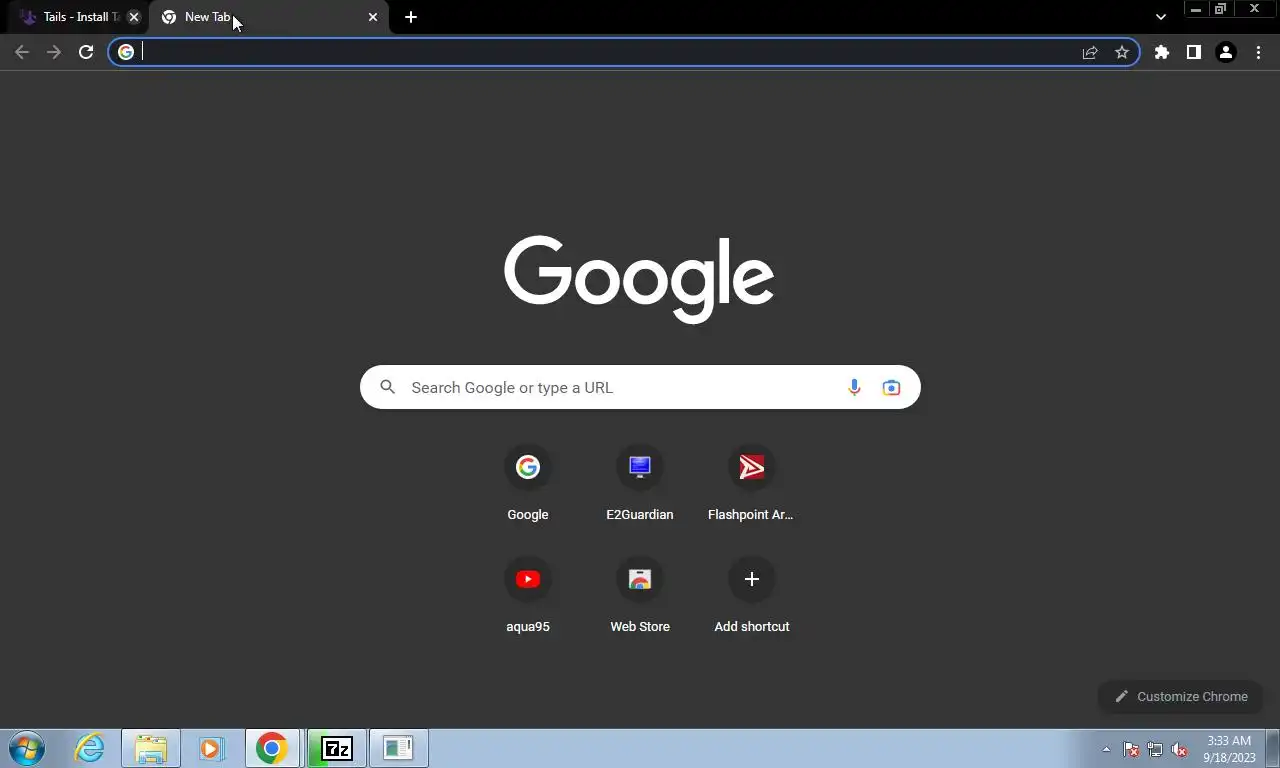Toggle the side panel button
Viewport: 1280px width, 768px height.
1193,52
